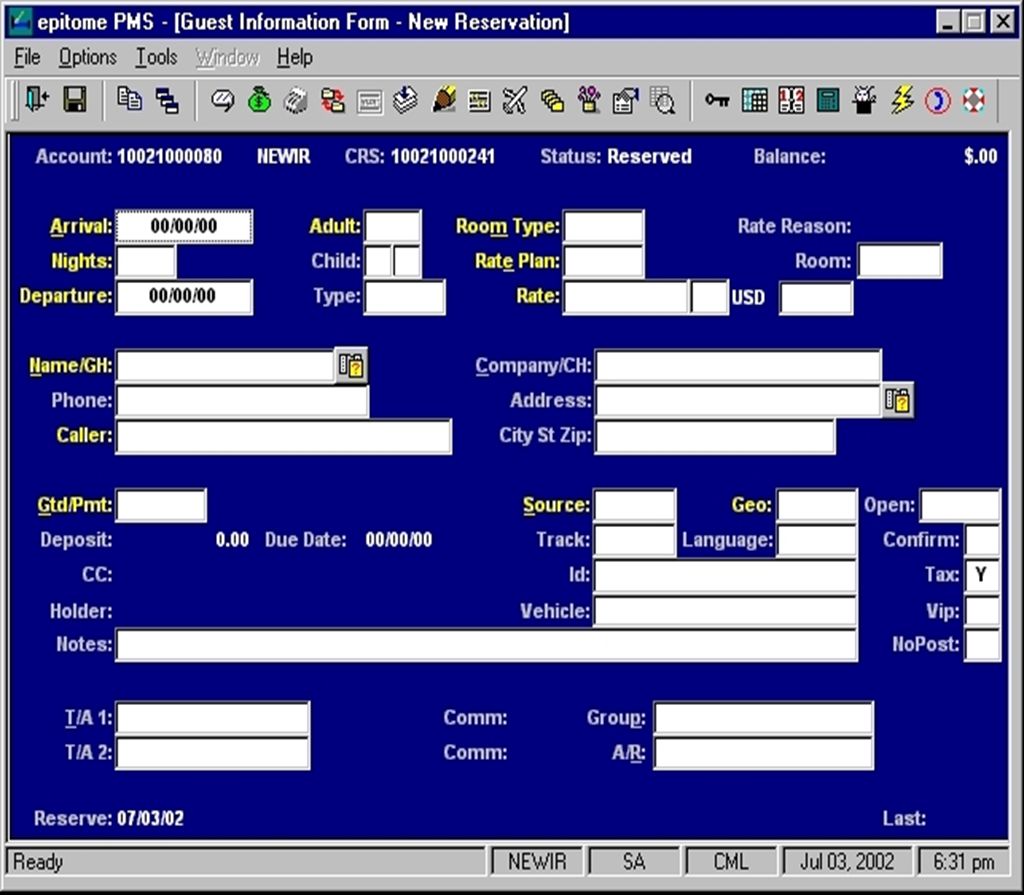Click the crescent moon night icon
The width and height of the screenshot is (1024, 895).
[938, 101]
